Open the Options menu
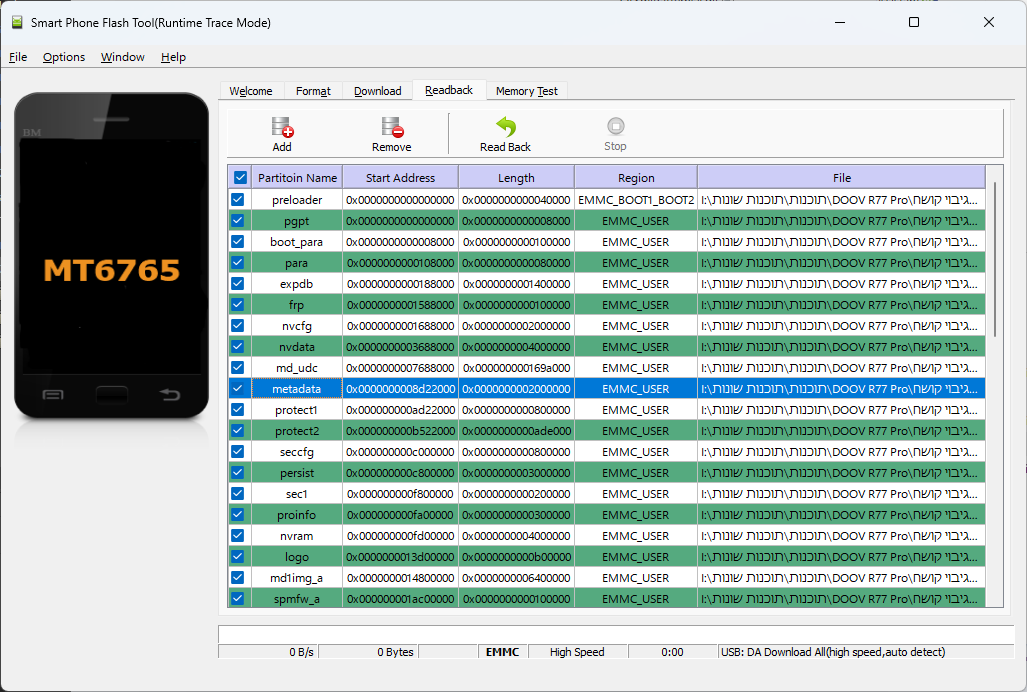 (64, 57)
